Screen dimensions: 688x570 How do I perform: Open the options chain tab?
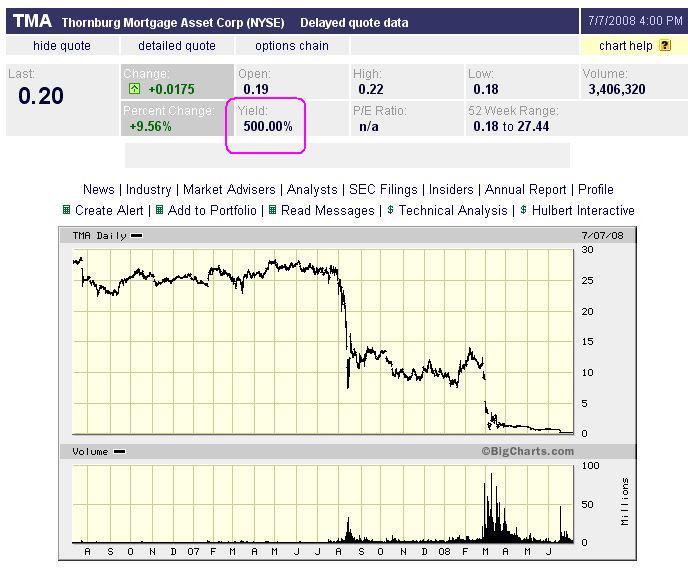click(x=292, y=46)
